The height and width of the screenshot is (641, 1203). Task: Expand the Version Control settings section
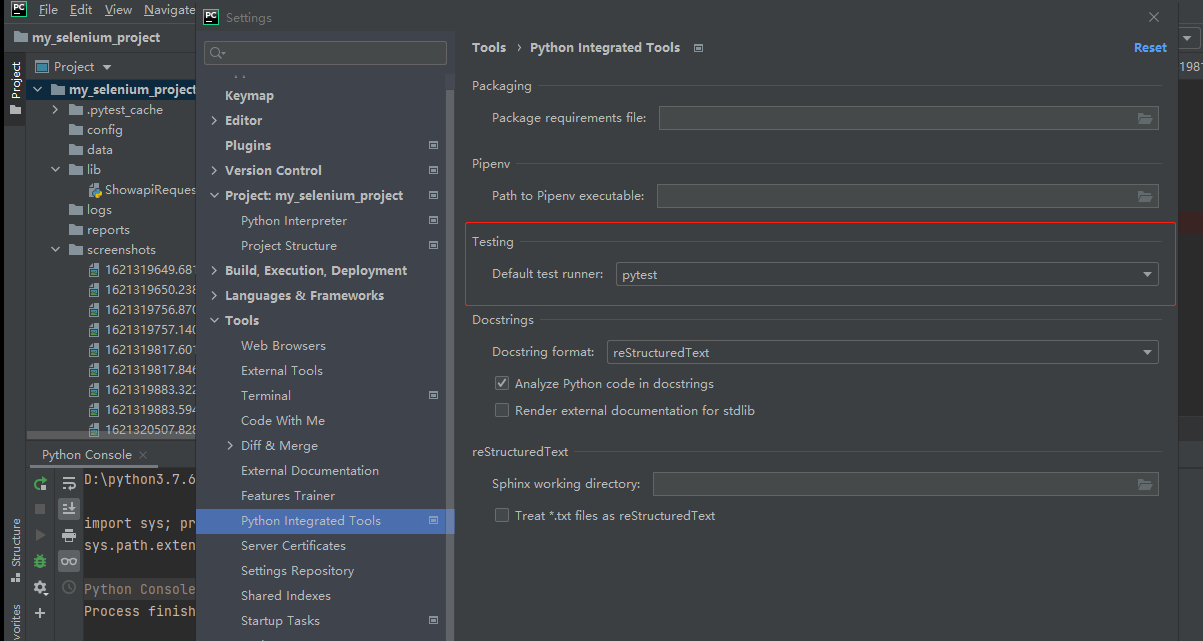(214, 170)
